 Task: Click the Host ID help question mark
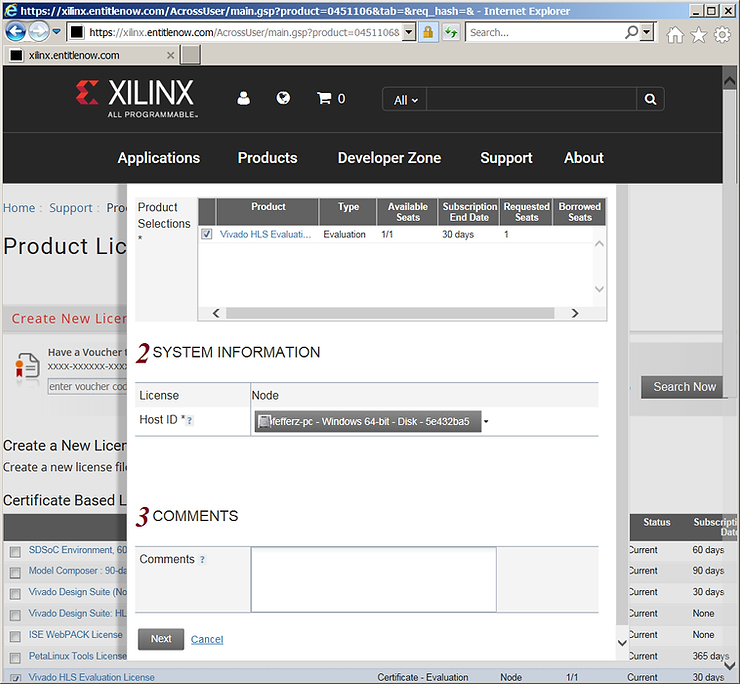click(190, 421)
